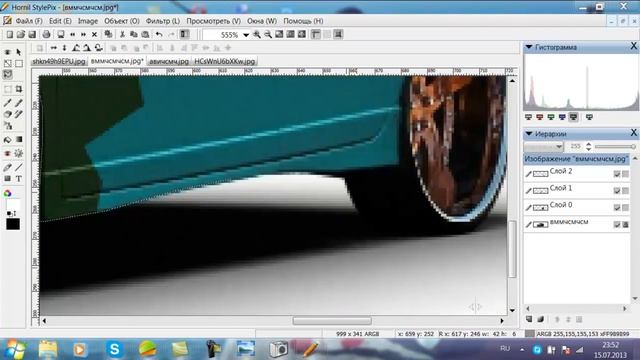Close the Гистограмма panel
640x360 pixels.
(633, 46)
